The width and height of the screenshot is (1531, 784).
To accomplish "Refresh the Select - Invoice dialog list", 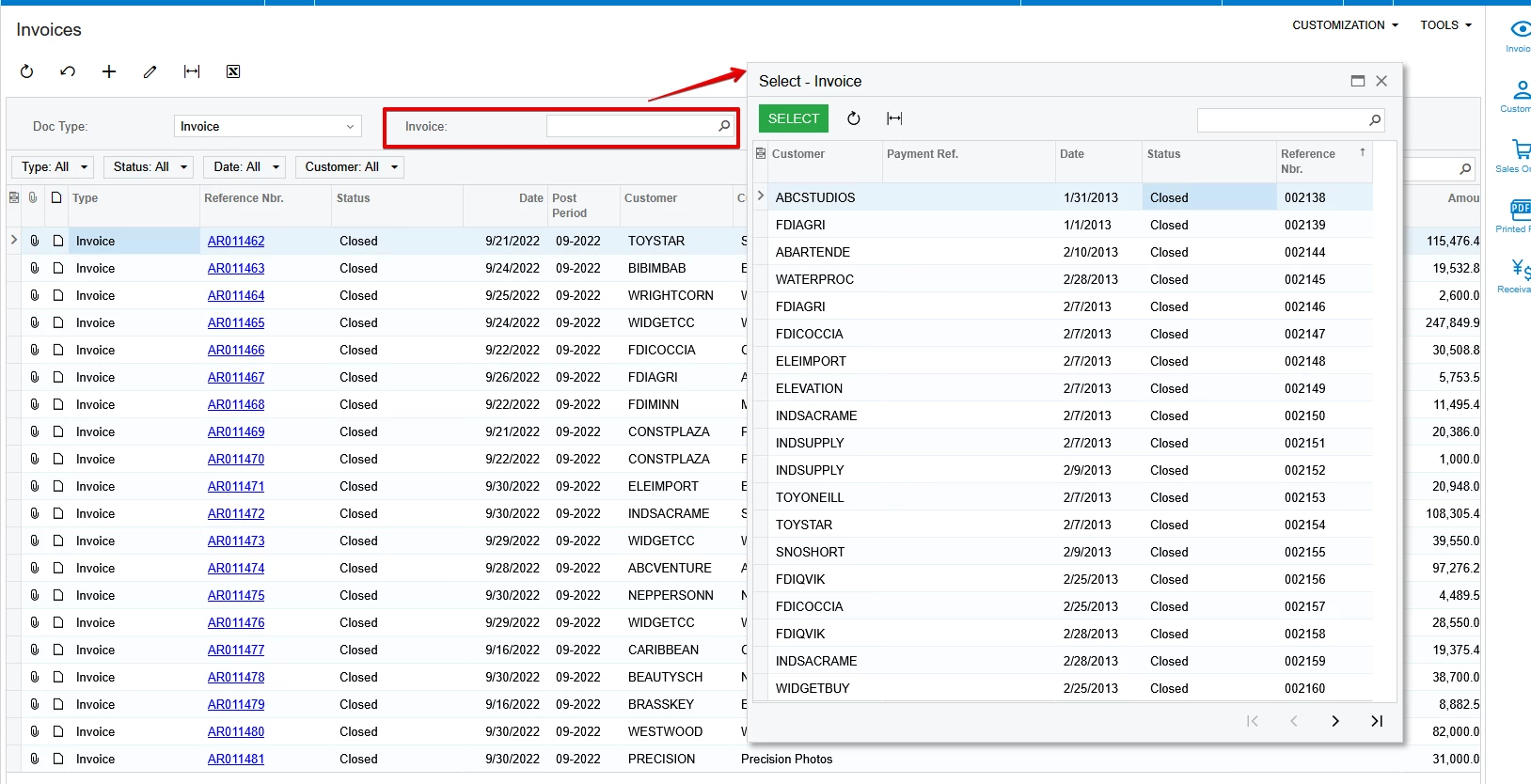I will [854, 118].
